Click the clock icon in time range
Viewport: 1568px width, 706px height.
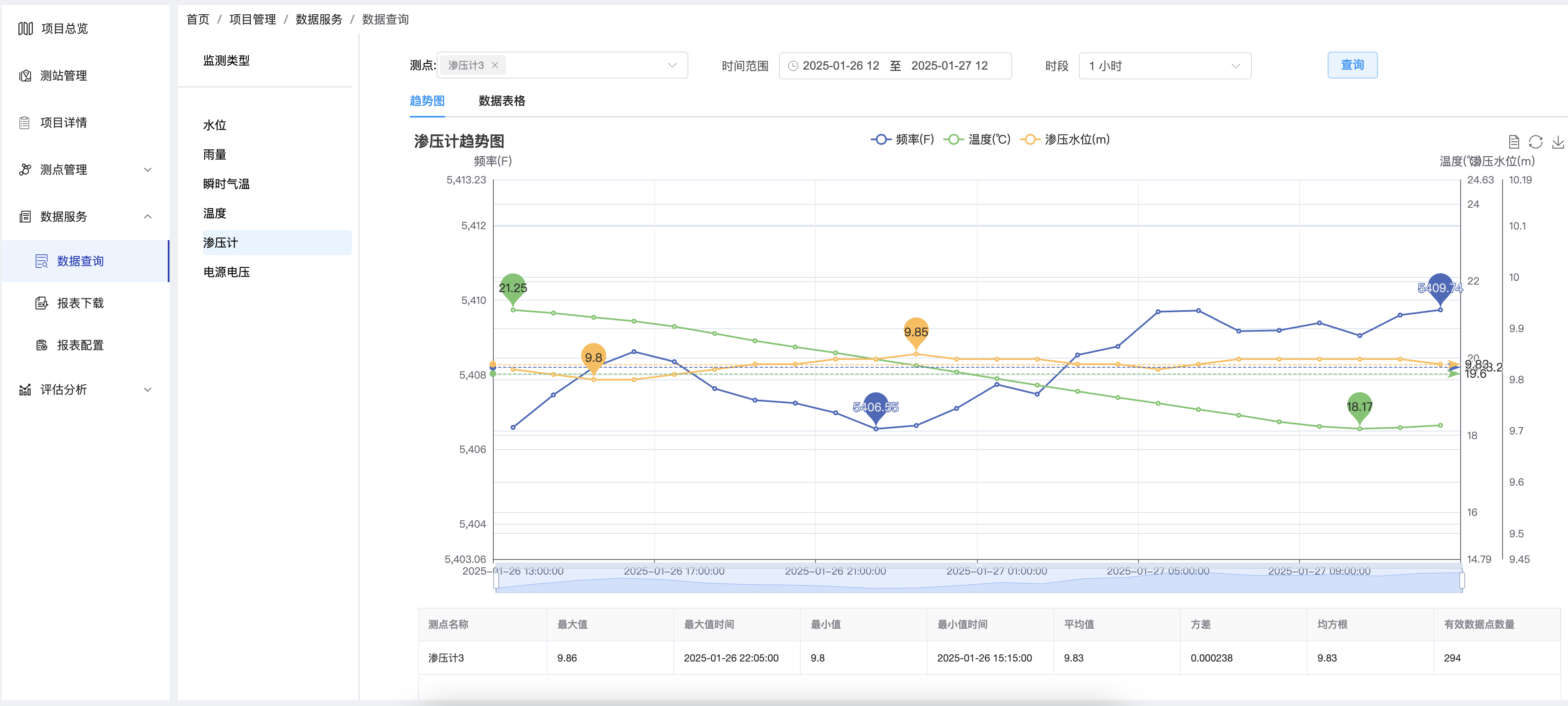pos(793,66)
